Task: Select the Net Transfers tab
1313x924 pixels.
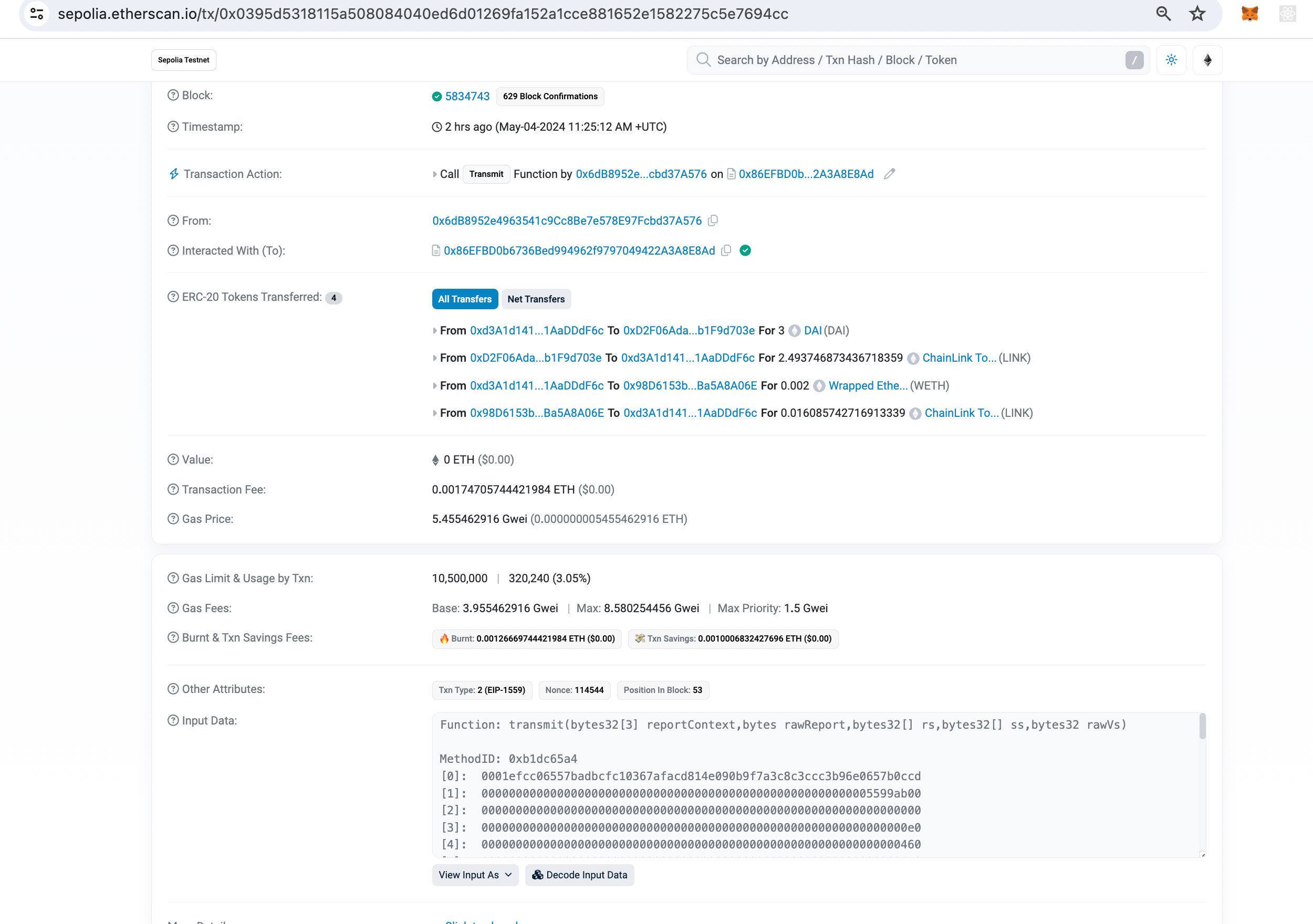Action: coord(535,298)
